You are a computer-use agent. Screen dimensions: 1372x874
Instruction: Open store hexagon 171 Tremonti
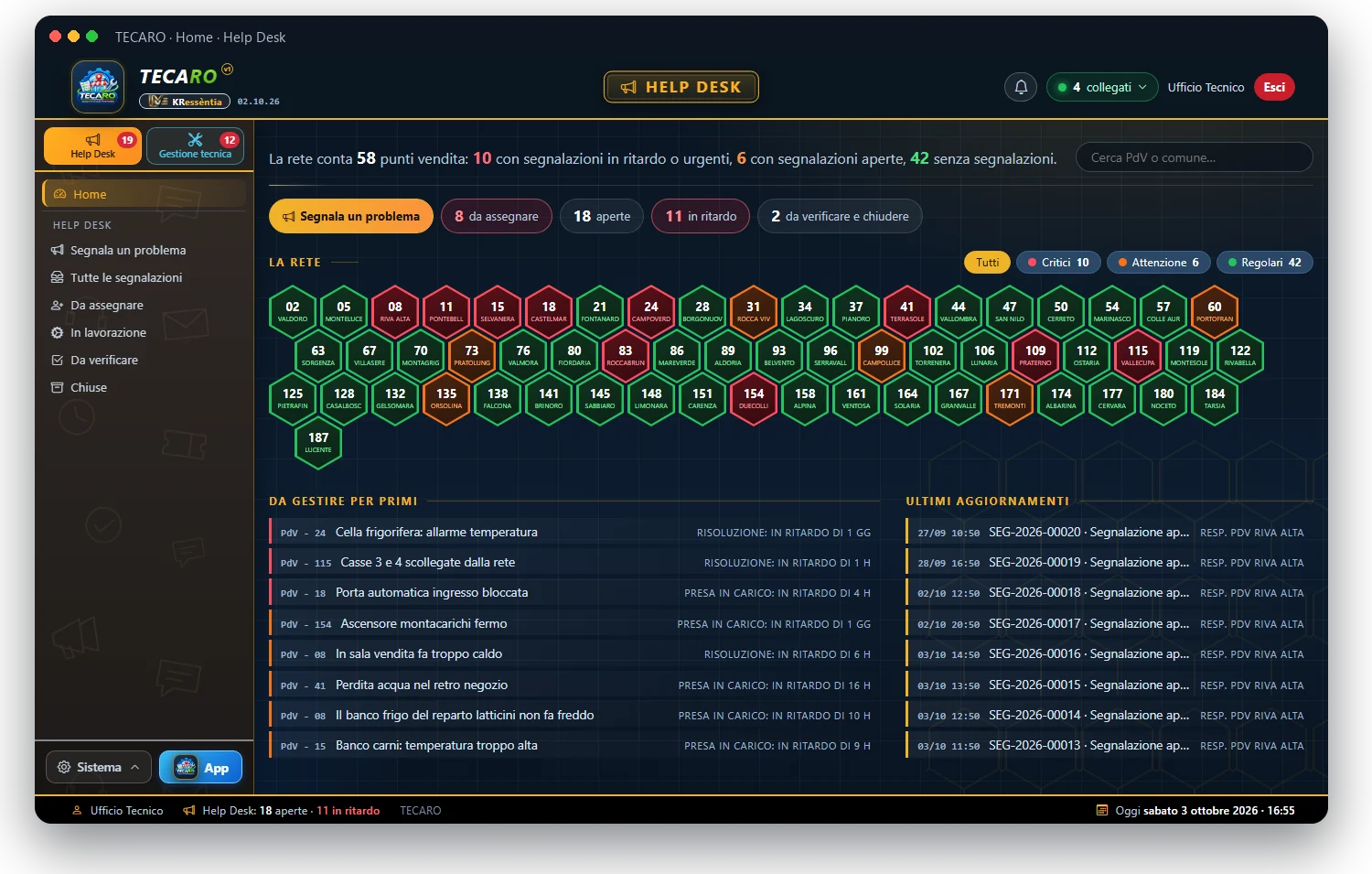(1010, 398)
